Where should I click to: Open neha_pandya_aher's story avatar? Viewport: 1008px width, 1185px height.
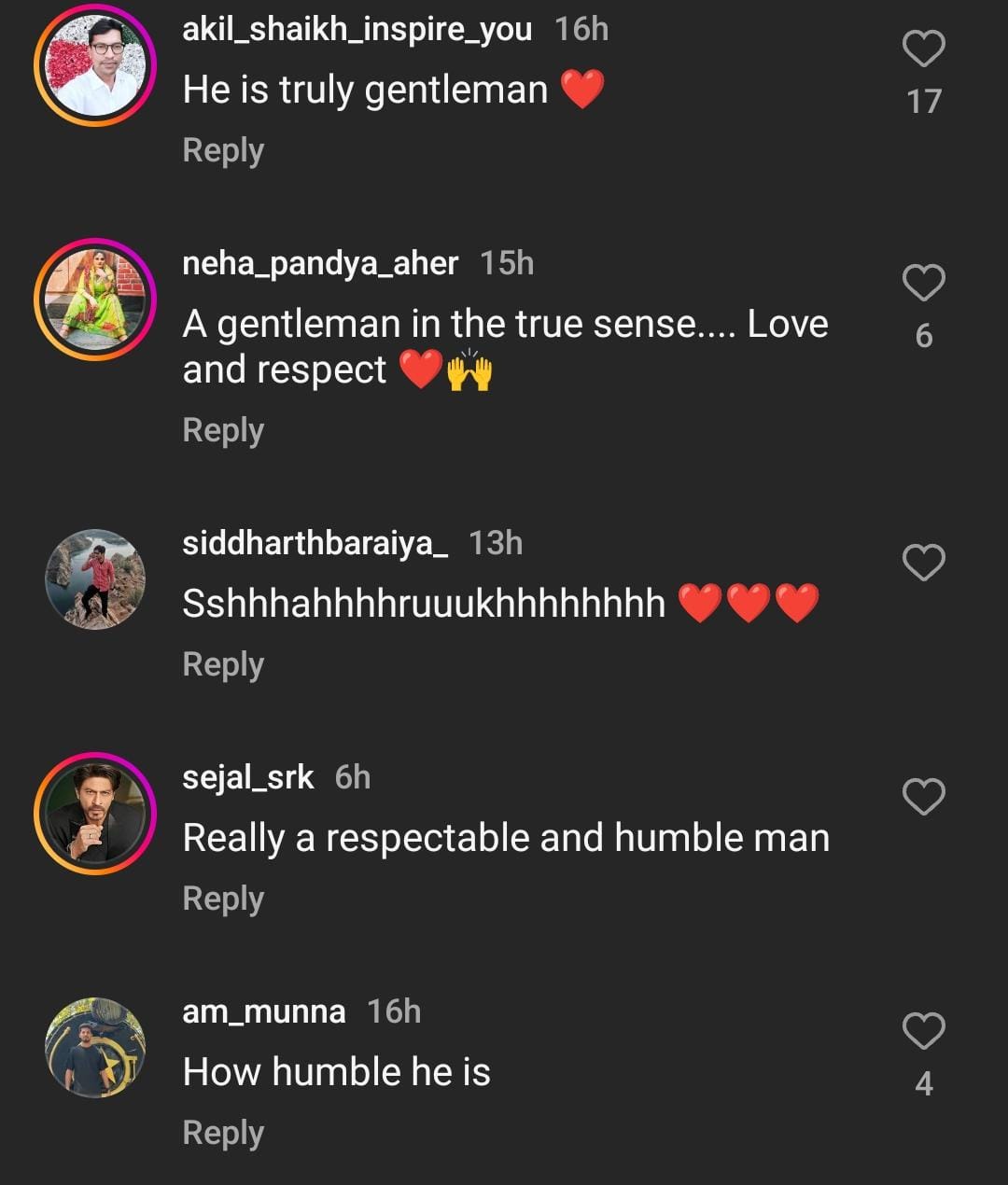point(95,300)
